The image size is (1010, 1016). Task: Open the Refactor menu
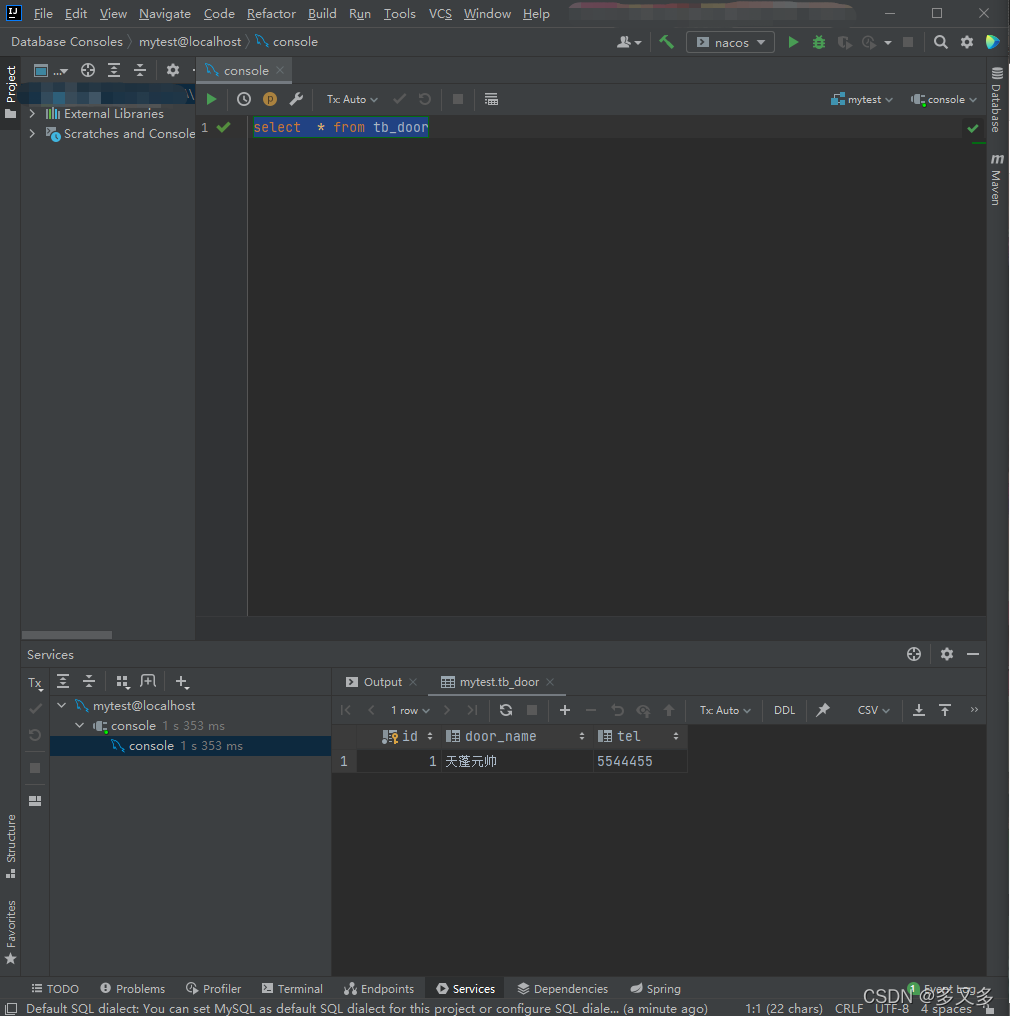pyautogui.click(x=271, y=14)
